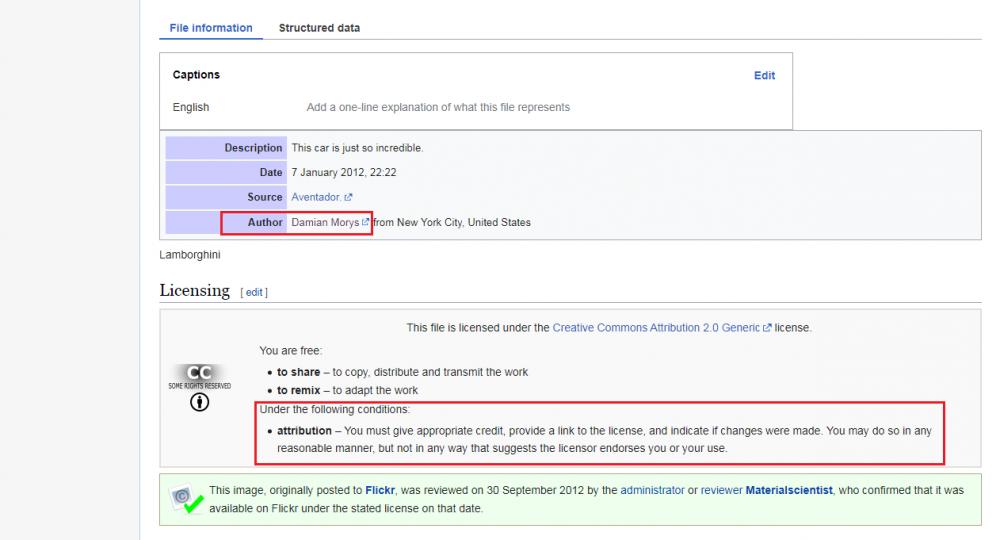Click the attribution person circle icon
The width and height of the screenshot is (1000, 540).
(x=200, y=402)
